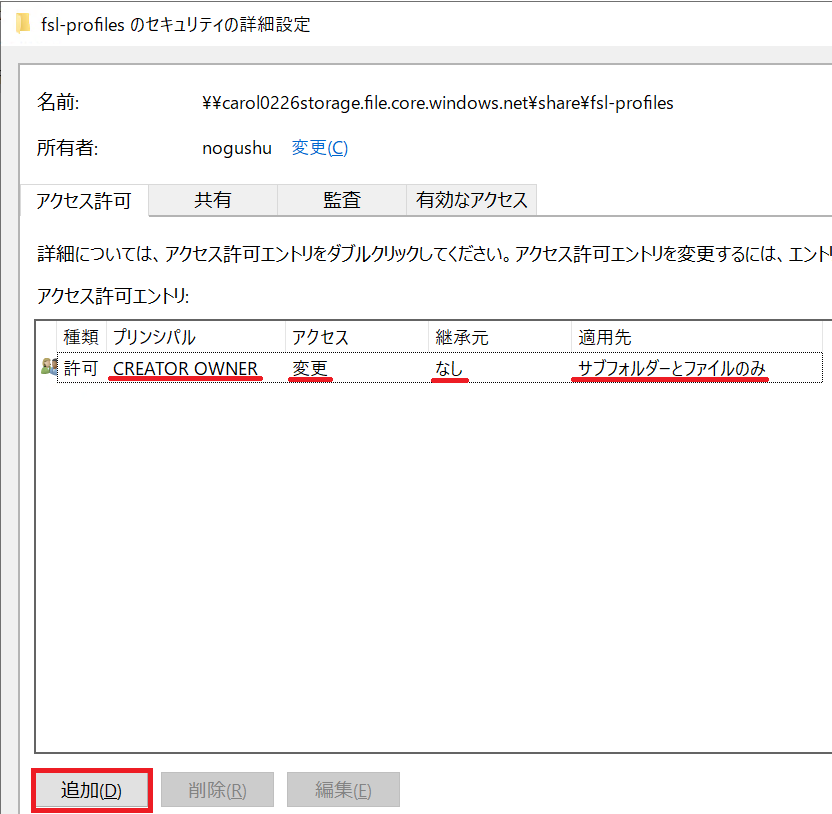
Task: Sort by the プリンシパル column header
Action: [x=196, y=337]
